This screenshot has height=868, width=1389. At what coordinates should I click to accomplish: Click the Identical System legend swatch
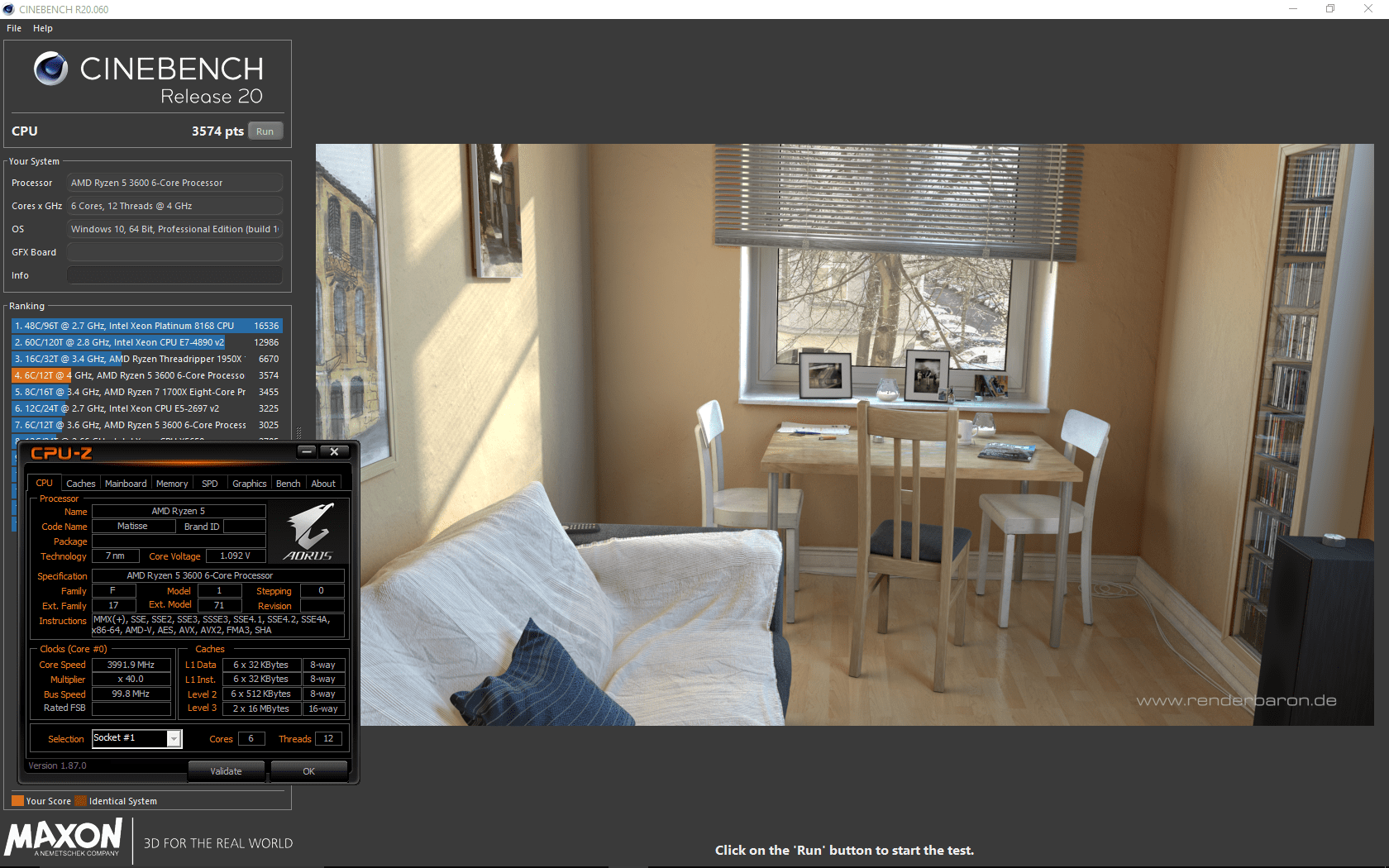tap(80, 800)
